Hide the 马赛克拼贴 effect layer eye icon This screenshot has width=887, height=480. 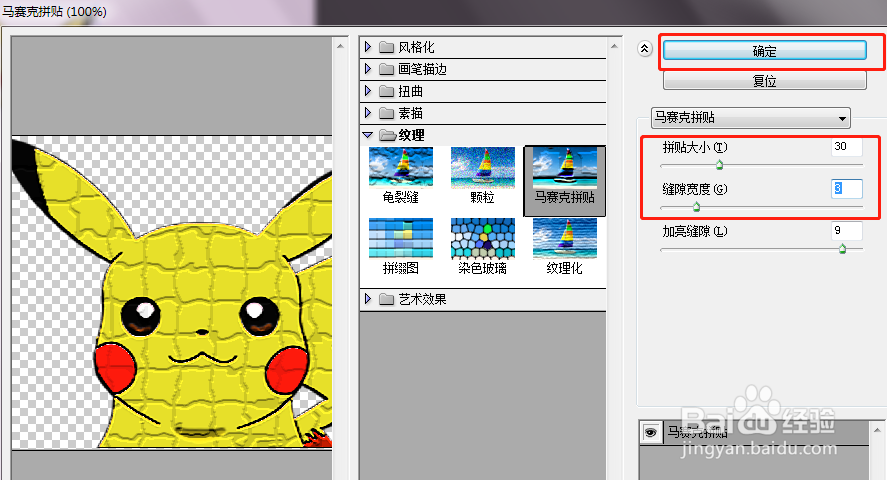(651, 433)
